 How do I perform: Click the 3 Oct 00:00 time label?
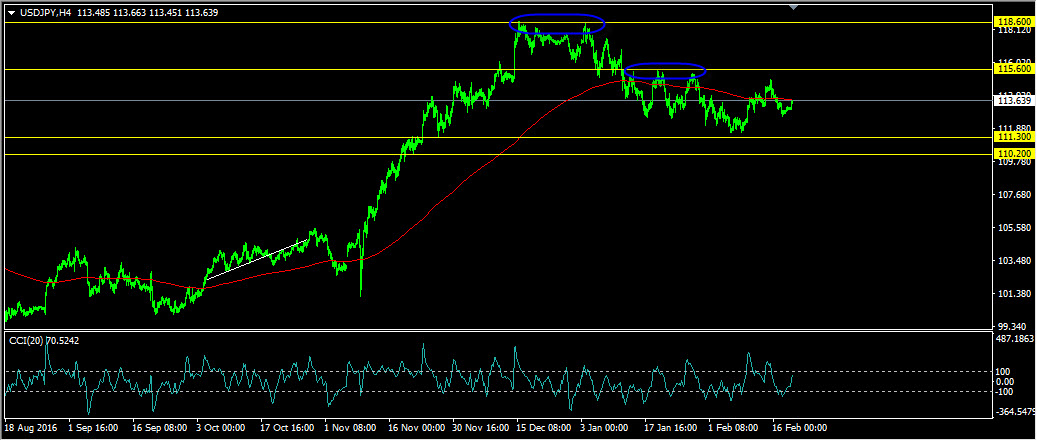pyautogui.click(x=223, y=428)
